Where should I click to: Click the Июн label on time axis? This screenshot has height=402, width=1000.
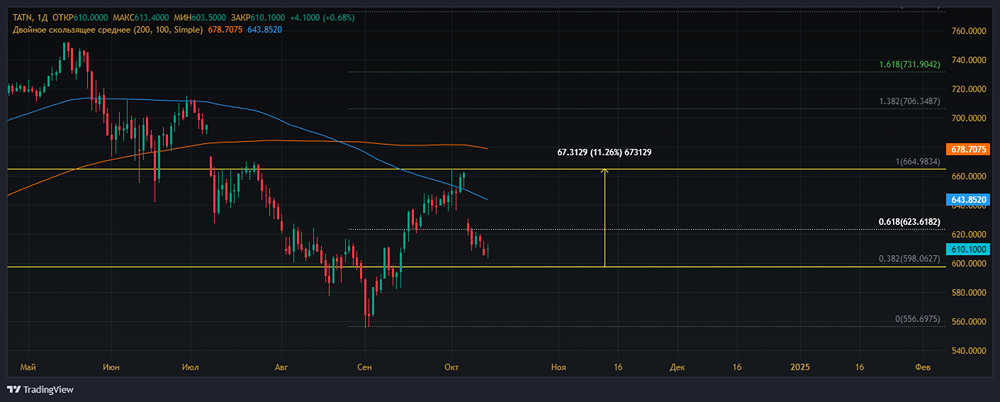(111, 368)
